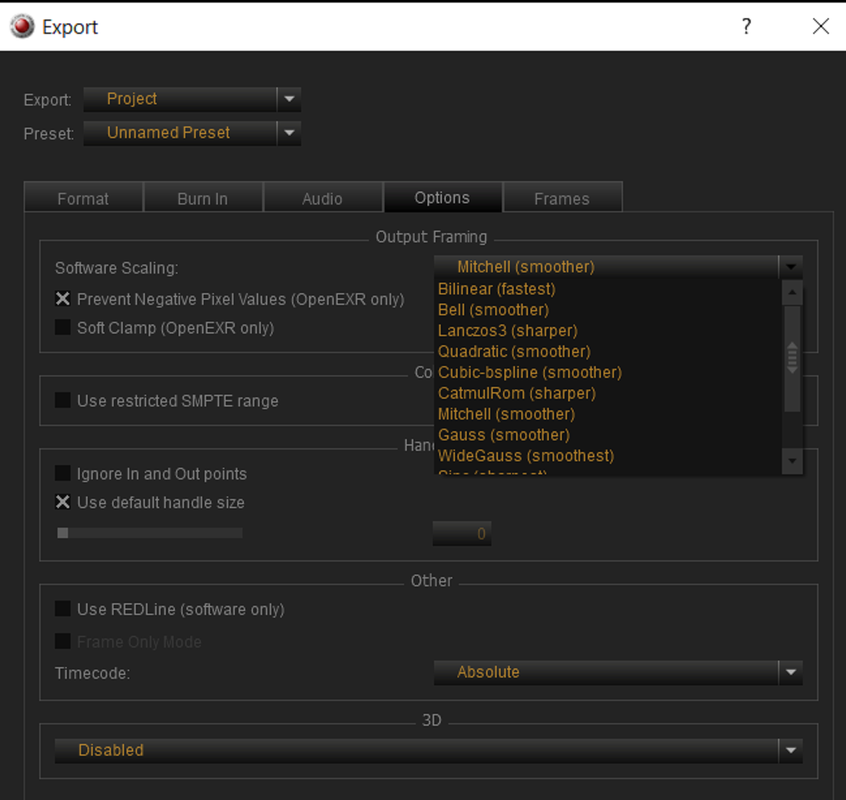
Task: Click the scaling list scrollbar thumb
Action: (792, 358)
